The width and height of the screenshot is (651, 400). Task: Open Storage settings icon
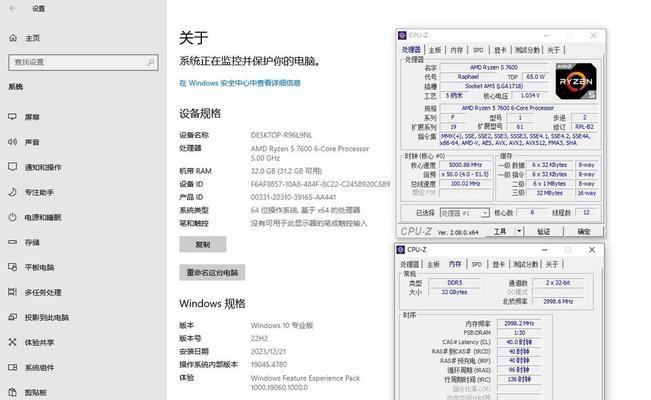[12, 242]
